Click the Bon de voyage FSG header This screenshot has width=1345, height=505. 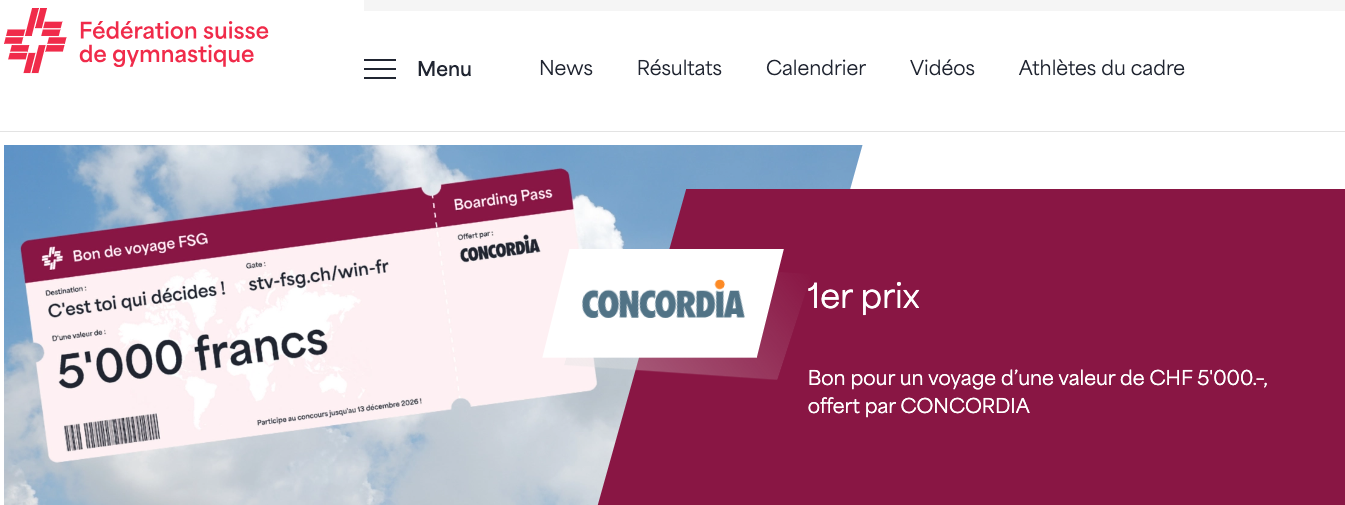point(140,247)
